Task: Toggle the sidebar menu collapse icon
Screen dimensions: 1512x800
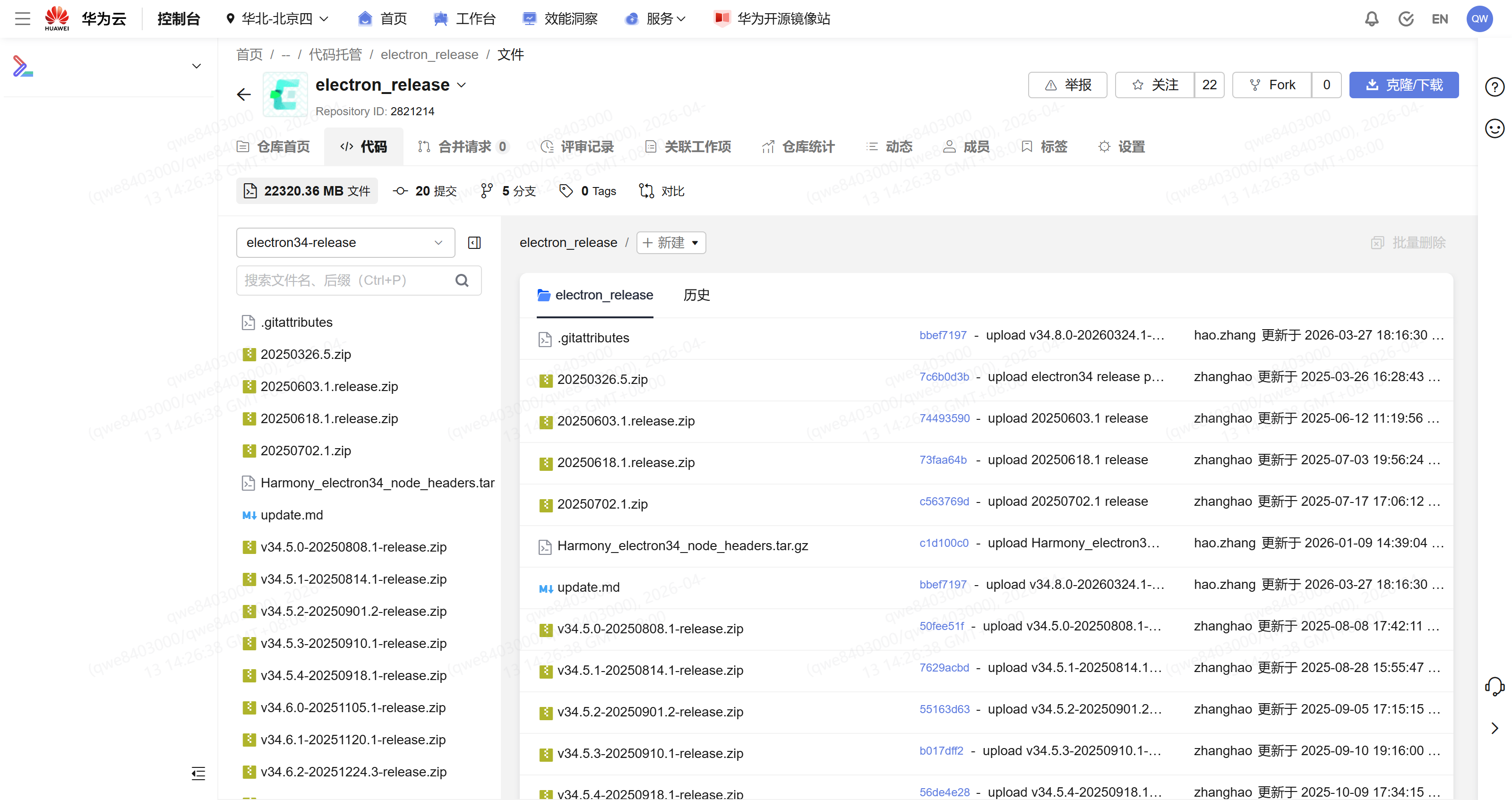Action: (x=198, y=773)
